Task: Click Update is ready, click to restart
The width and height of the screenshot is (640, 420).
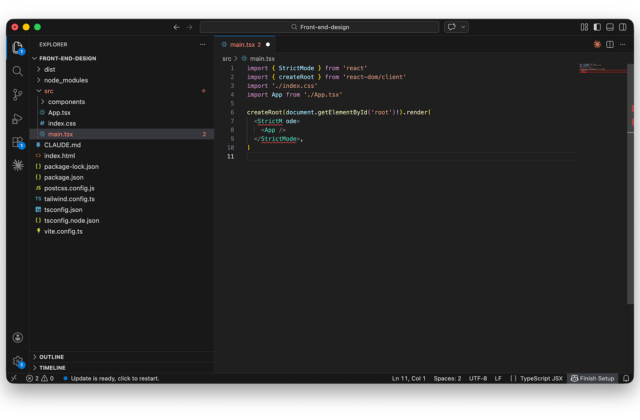Action: point(111,378)
